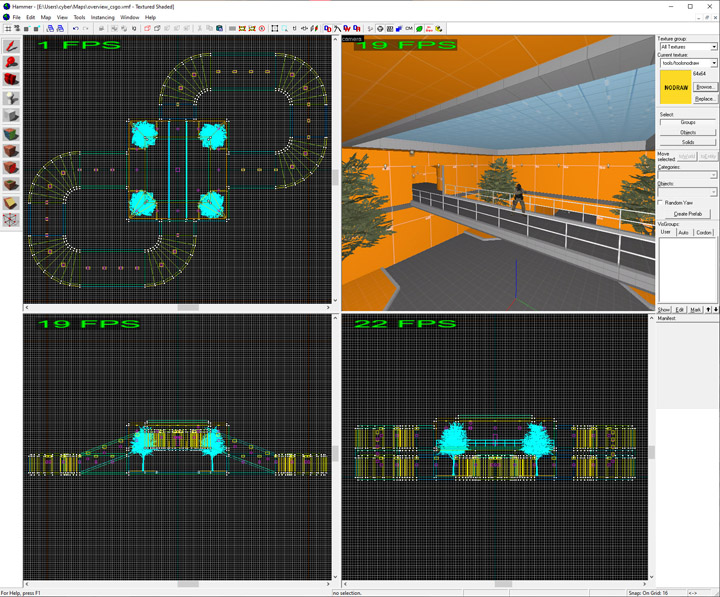Switch to the Auto VisGroups tab
The width and height of the screenshot is (720, 597).
point(683,232)
